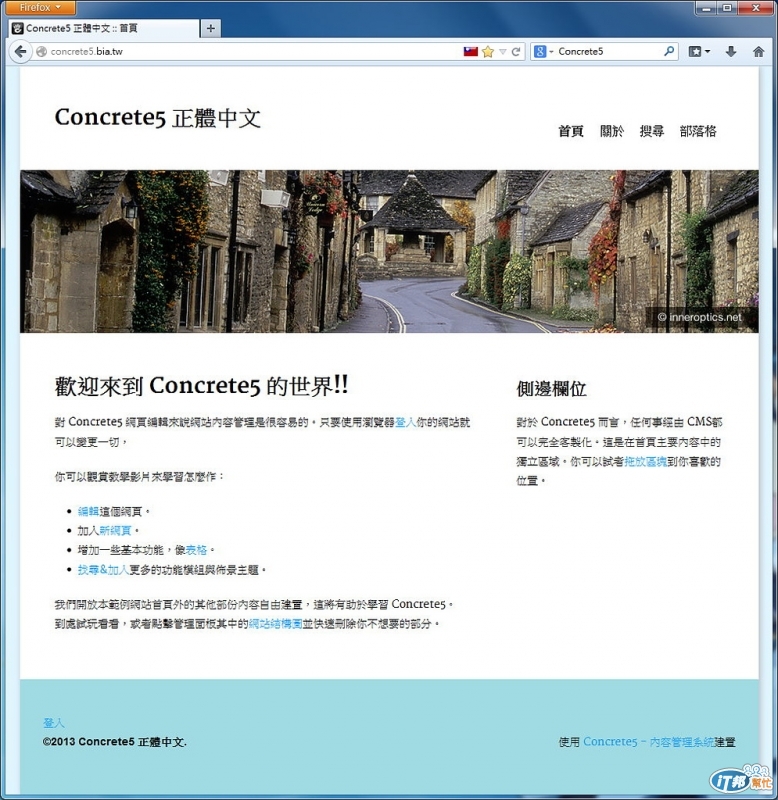Open the orange Firefox menu button
The width and height of the screenshot is (778, 800).
(x=41, y=7)
